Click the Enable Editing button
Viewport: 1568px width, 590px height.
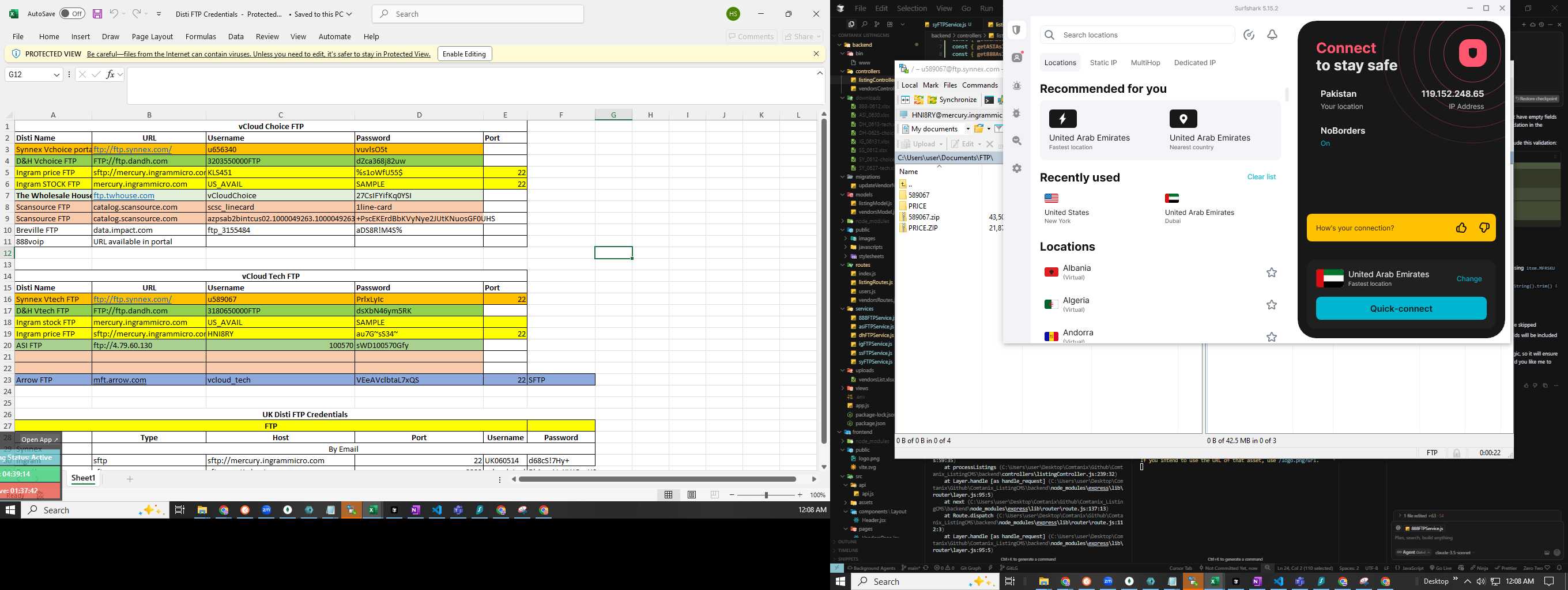click(465, 54)
